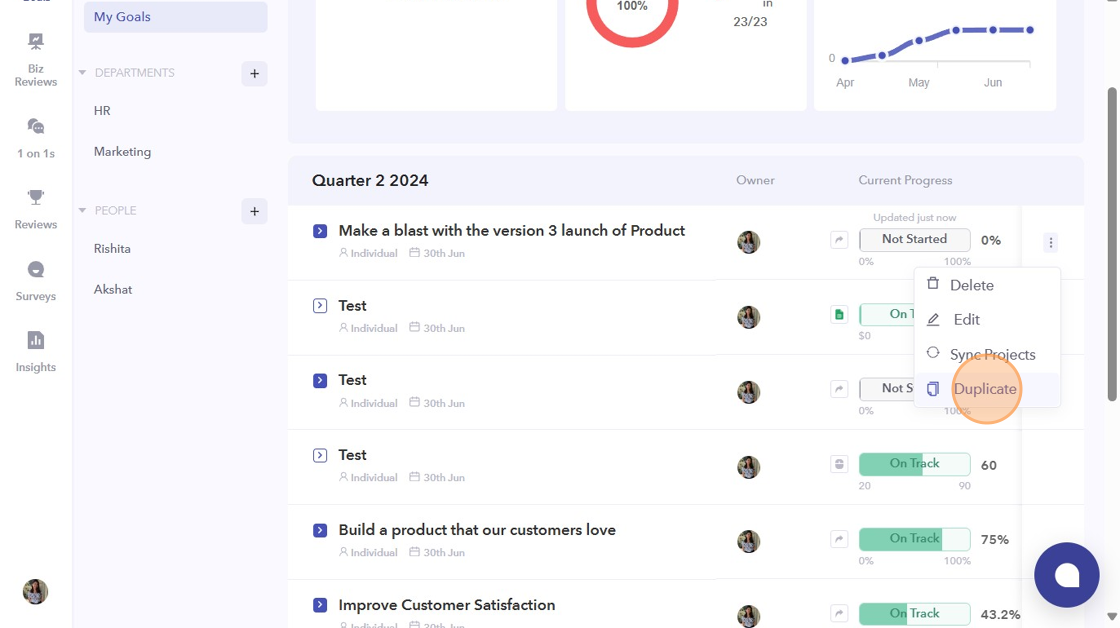Expand the Test goal showing value 60
The image size is (1120, 628).
point(320,455)
